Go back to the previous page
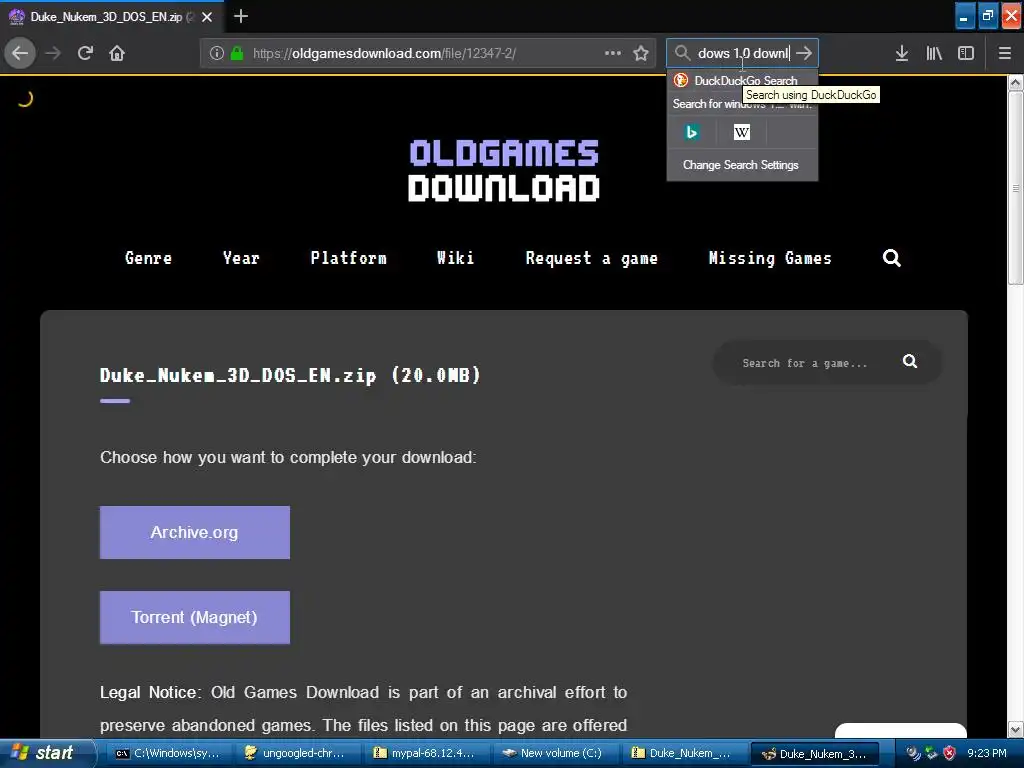Image resolution: width=1024 pixels, height=768 pixels. click(20, 53)
